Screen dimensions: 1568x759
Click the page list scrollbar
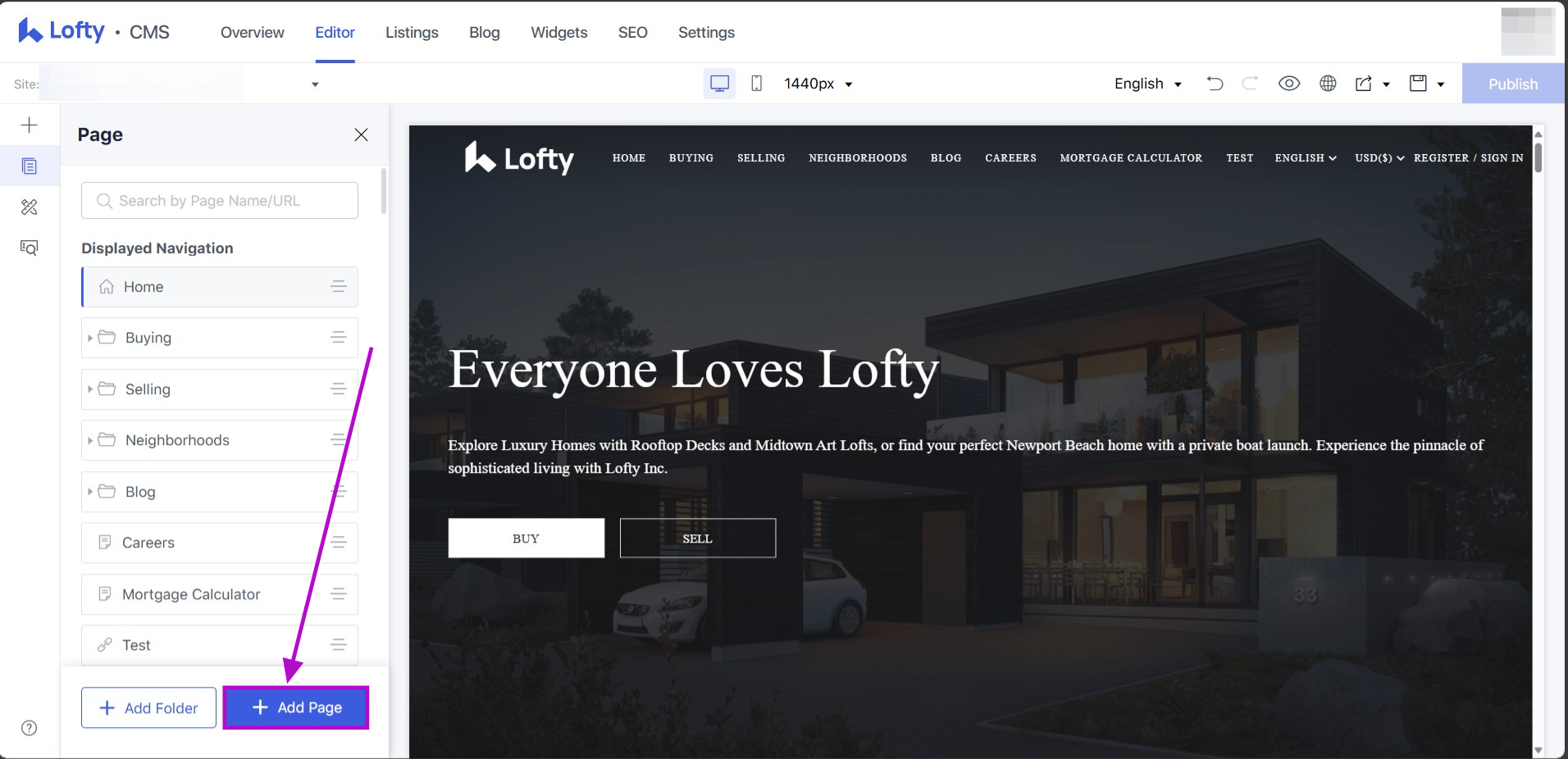point(384,193)
